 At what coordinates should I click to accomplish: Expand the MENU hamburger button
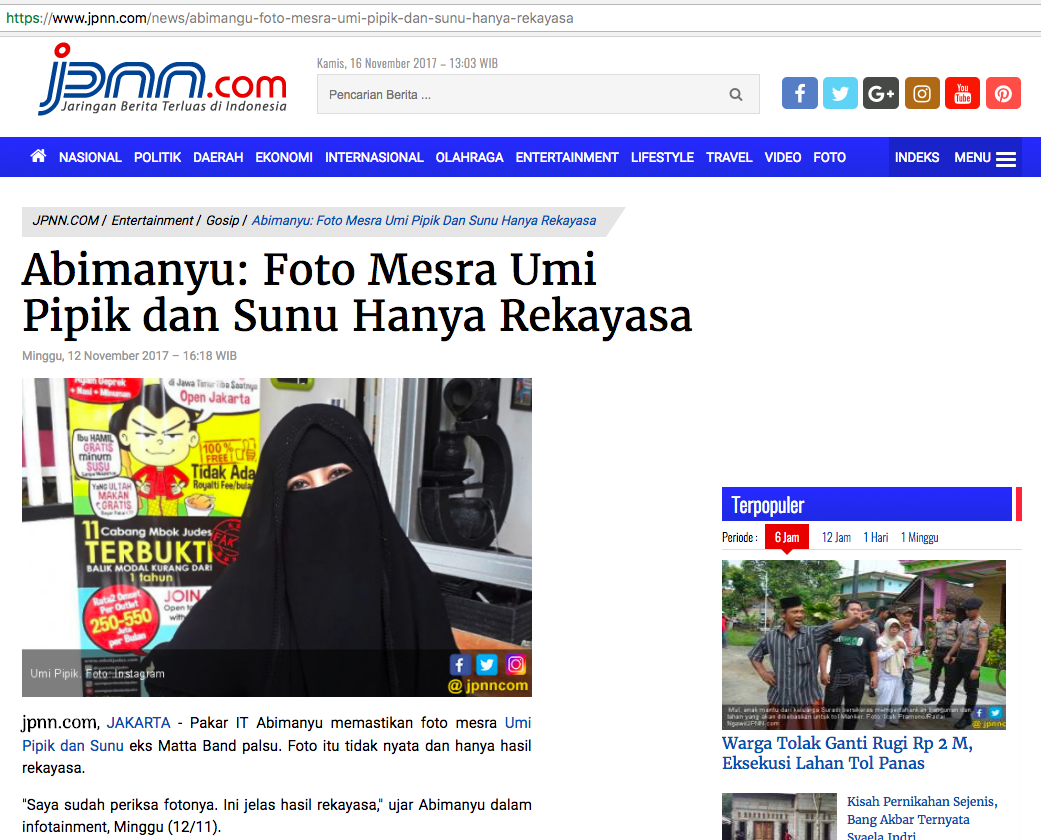[984, 158]
